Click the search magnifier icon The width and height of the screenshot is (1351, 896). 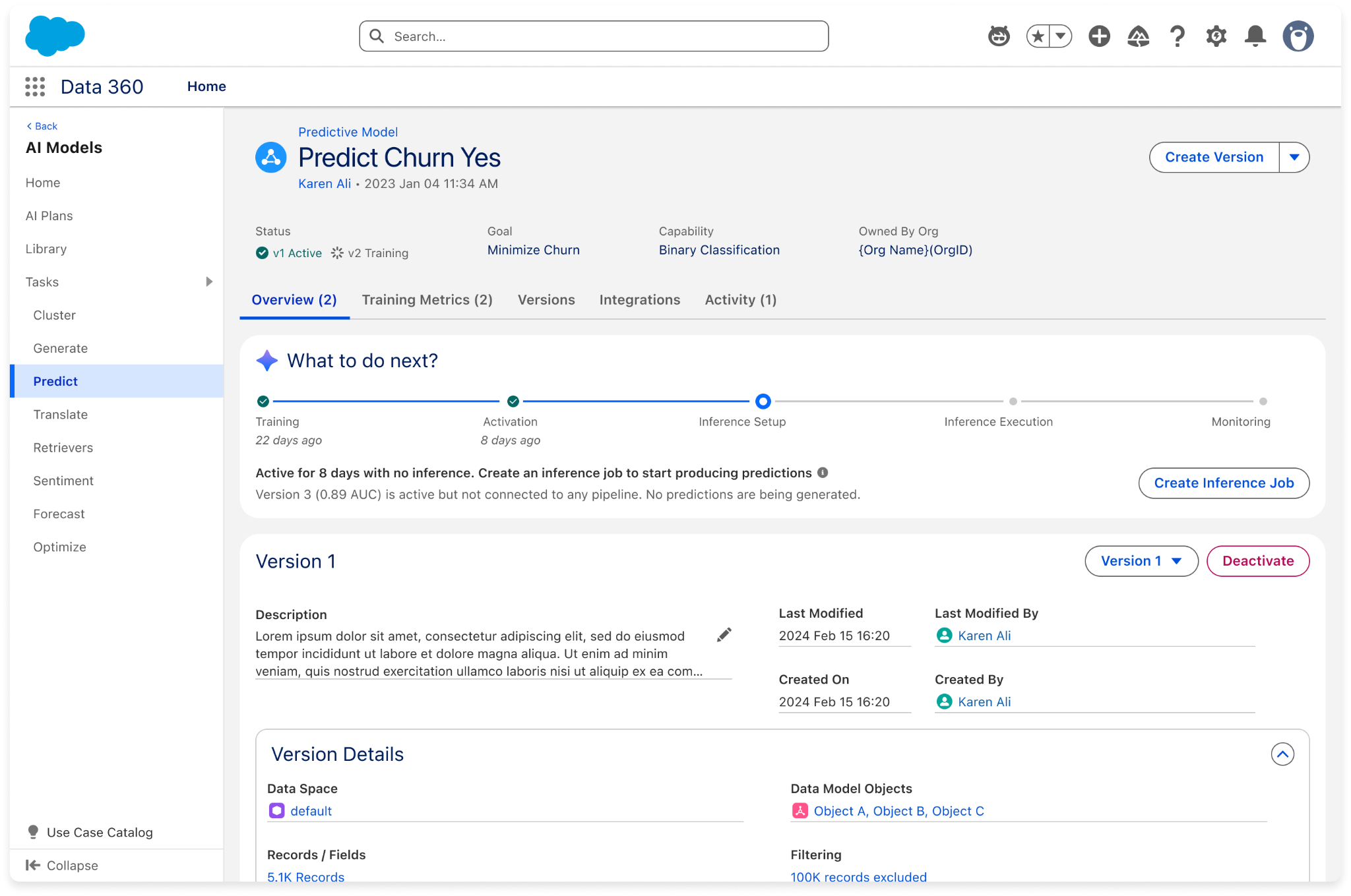point(377,36)
